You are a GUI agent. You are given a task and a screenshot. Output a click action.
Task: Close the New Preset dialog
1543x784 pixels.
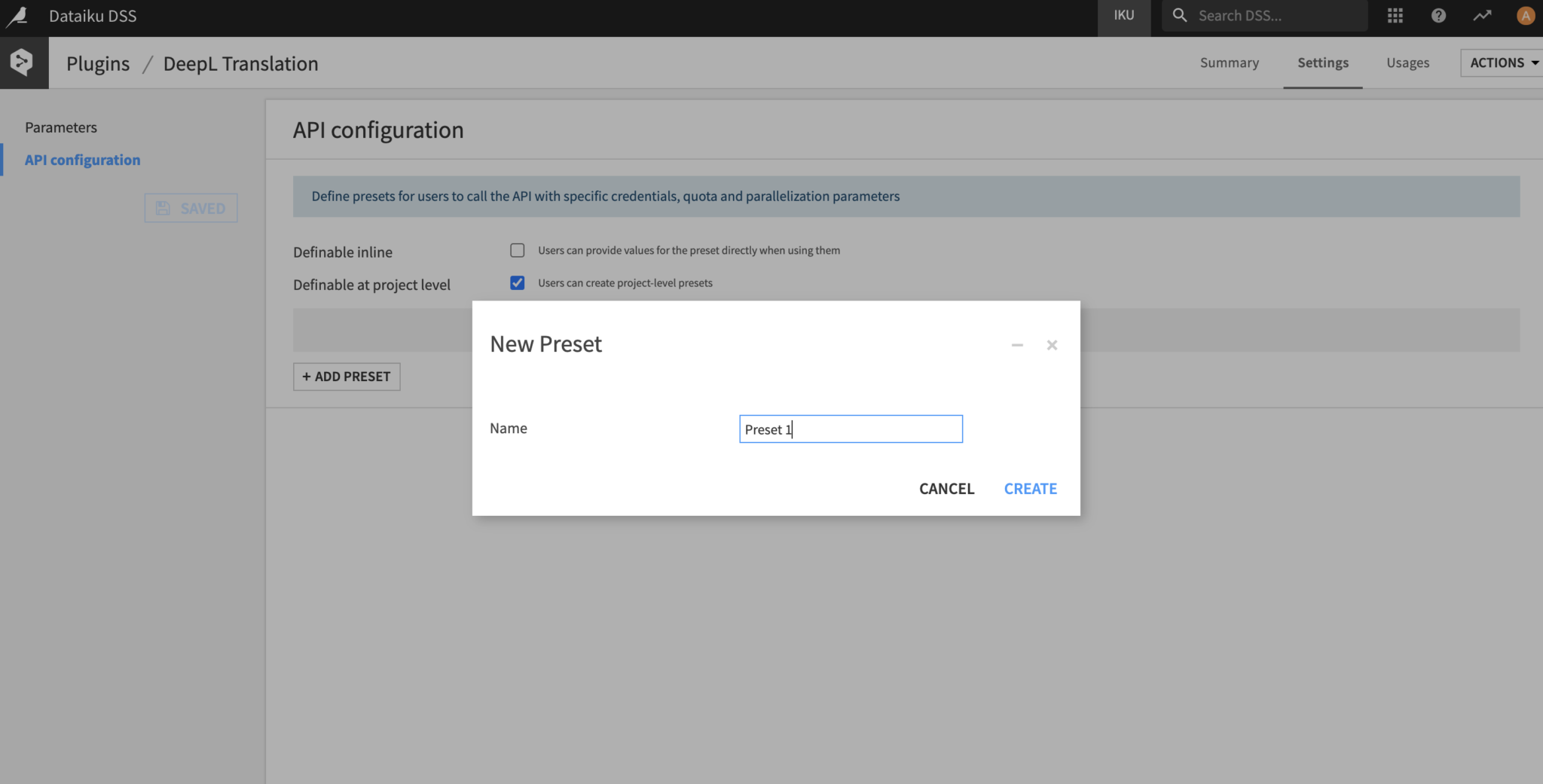1052,345
